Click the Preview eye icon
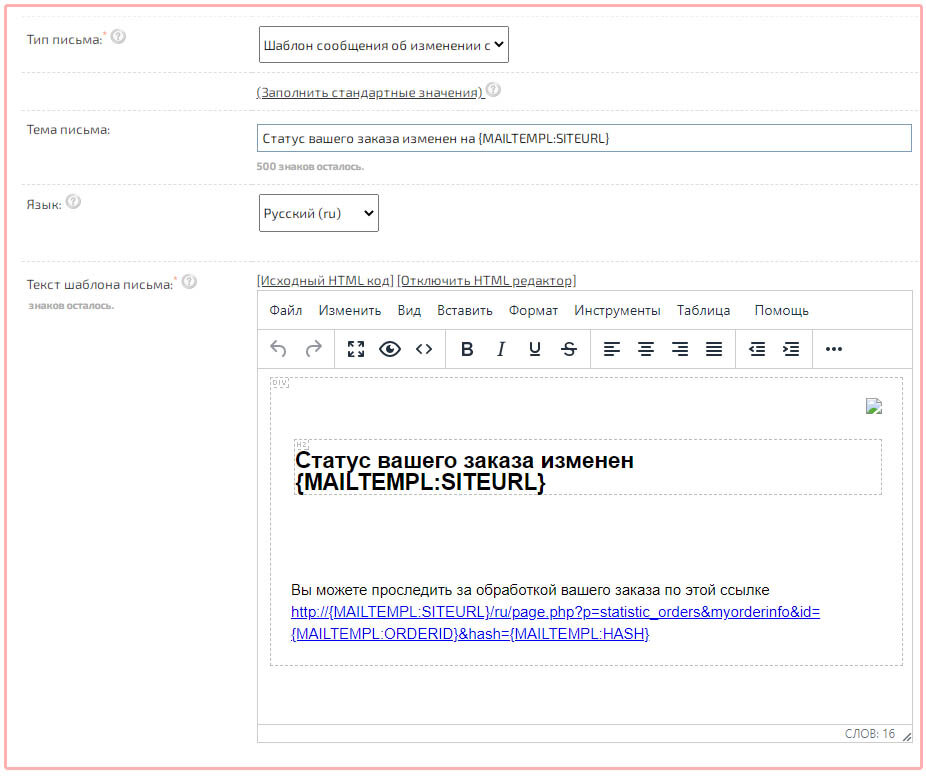The width and height of the screenshot is (926, 780). coord(389,349)
